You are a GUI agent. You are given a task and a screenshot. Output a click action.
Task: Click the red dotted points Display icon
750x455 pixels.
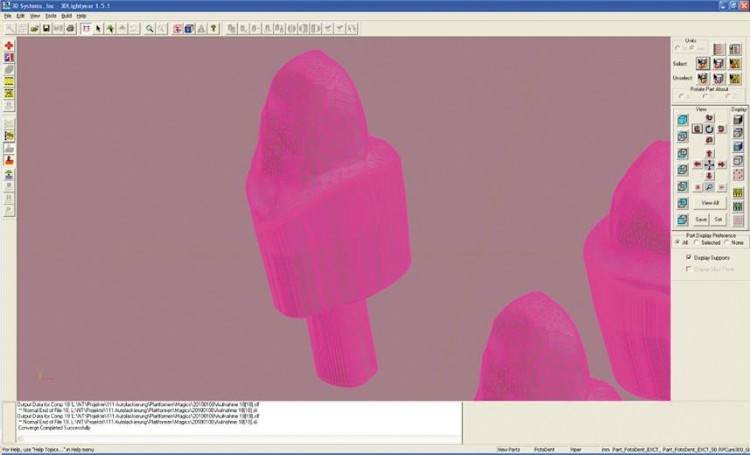738,174
